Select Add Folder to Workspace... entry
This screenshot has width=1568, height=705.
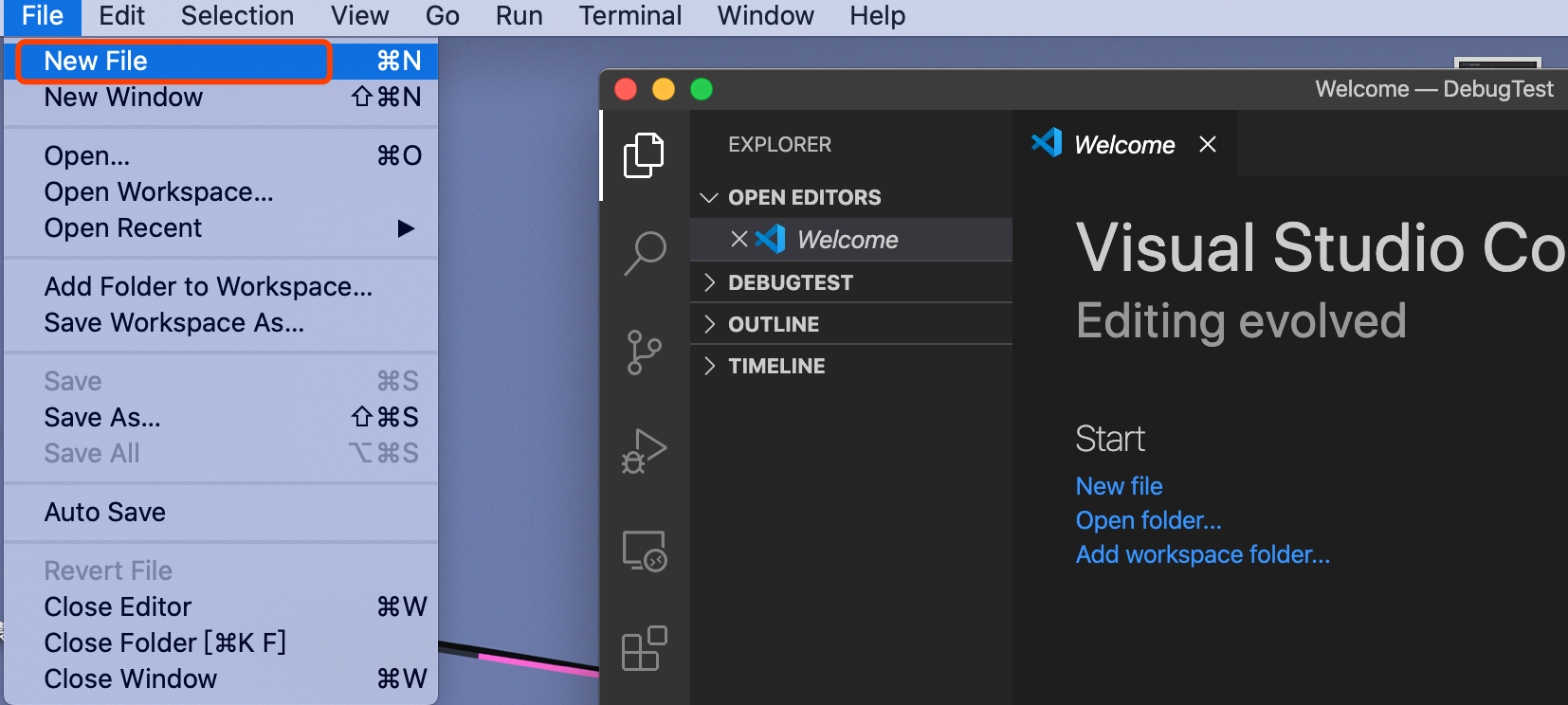(221, 286)
